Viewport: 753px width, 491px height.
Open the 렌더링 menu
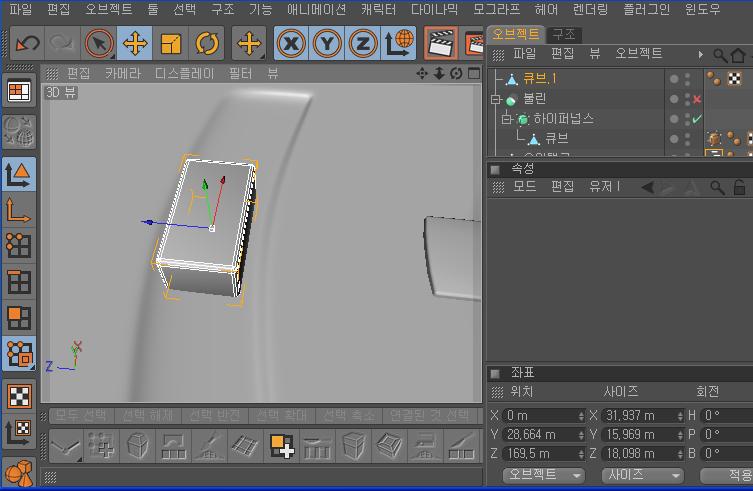click(x=590, y=9)
